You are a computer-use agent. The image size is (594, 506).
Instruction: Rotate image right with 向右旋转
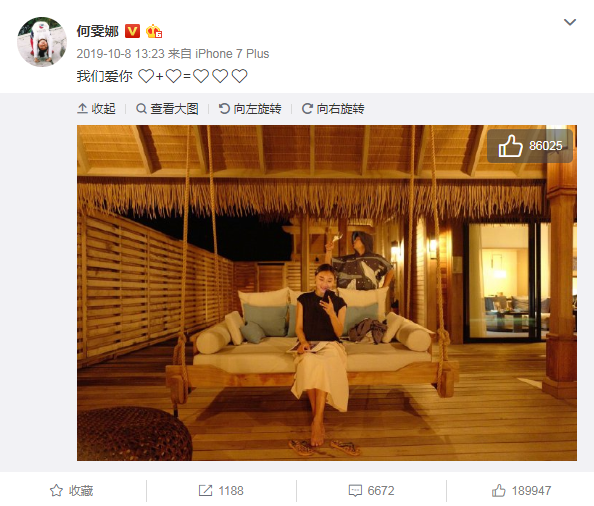(x=333, y=109)
